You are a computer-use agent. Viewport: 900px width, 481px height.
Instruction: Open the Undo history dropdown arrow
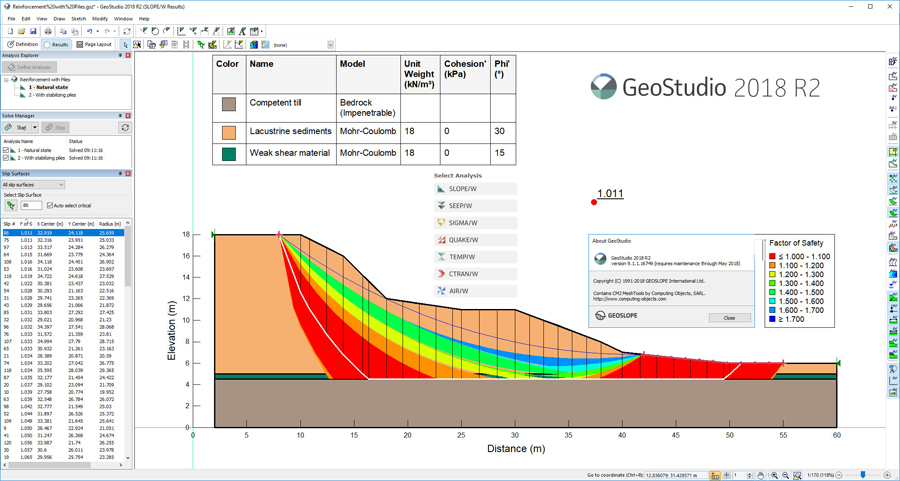[x=98, y=31]
